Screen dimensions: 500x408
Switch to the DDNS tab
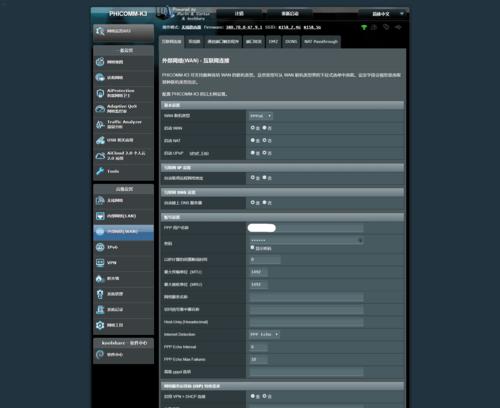coord(291,42)
